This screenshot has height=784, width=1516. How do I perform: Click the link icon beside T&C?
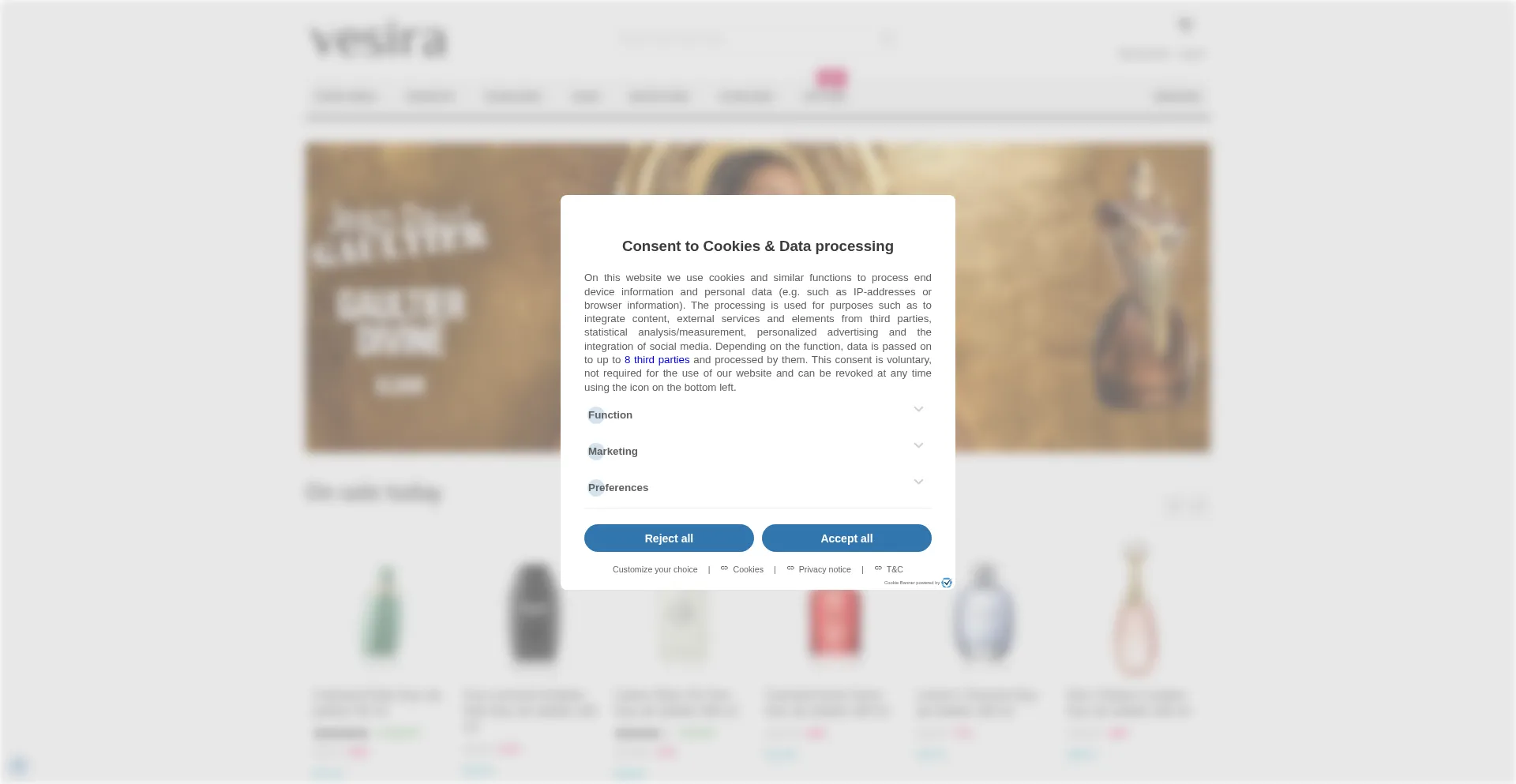878,568
